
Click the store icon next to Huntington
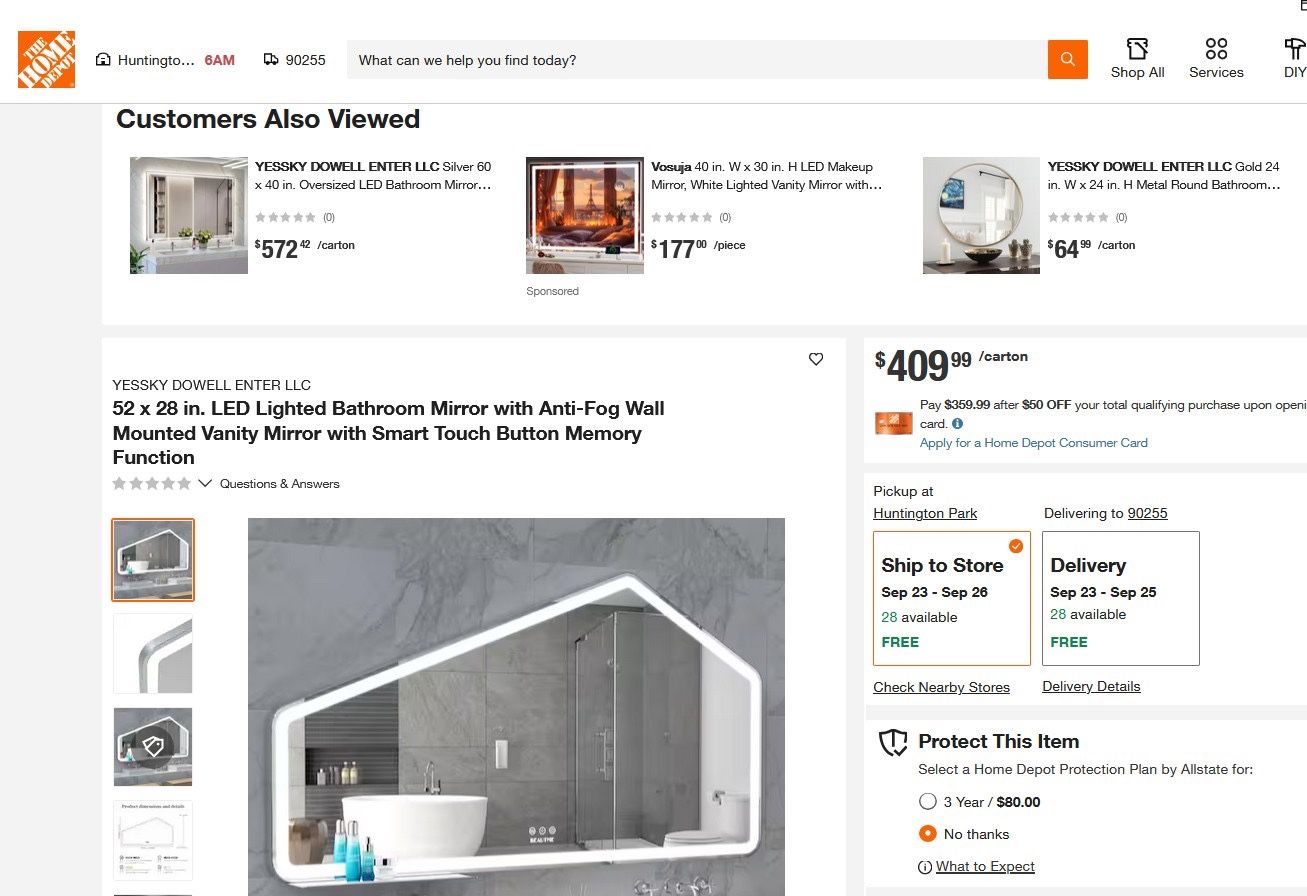pyautogui.click(x=103, y=60)
